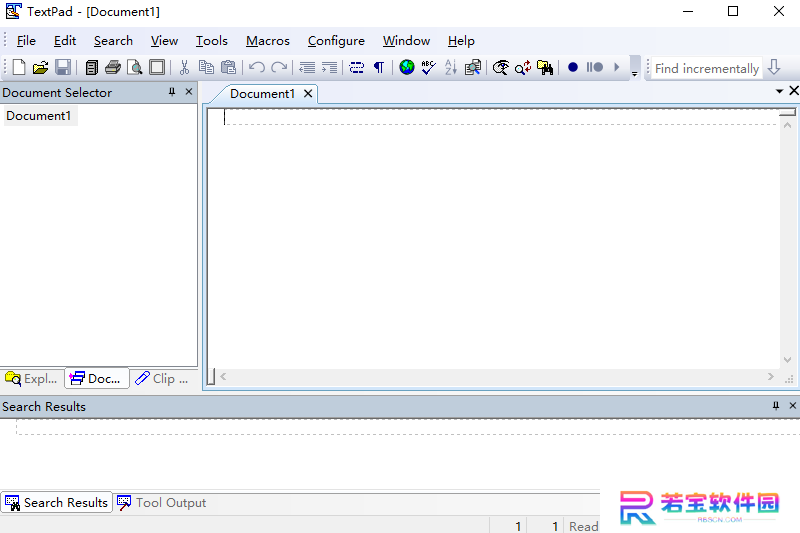Open the Macros menu
Screen dimensions: 800x533
(268, 41)
